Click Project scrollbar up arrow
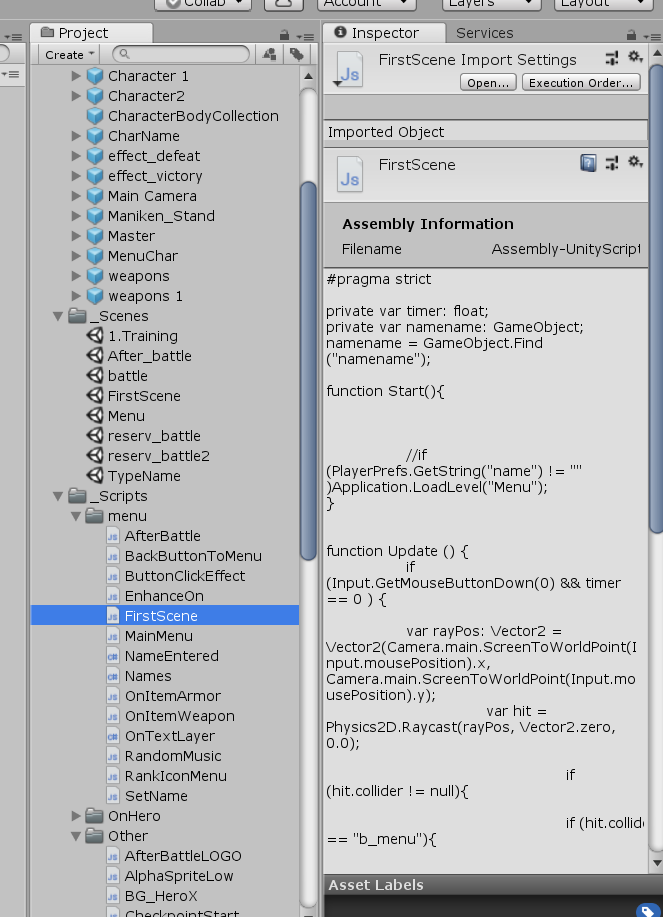Viewport: 663px width, 917px height. point(308,77)
